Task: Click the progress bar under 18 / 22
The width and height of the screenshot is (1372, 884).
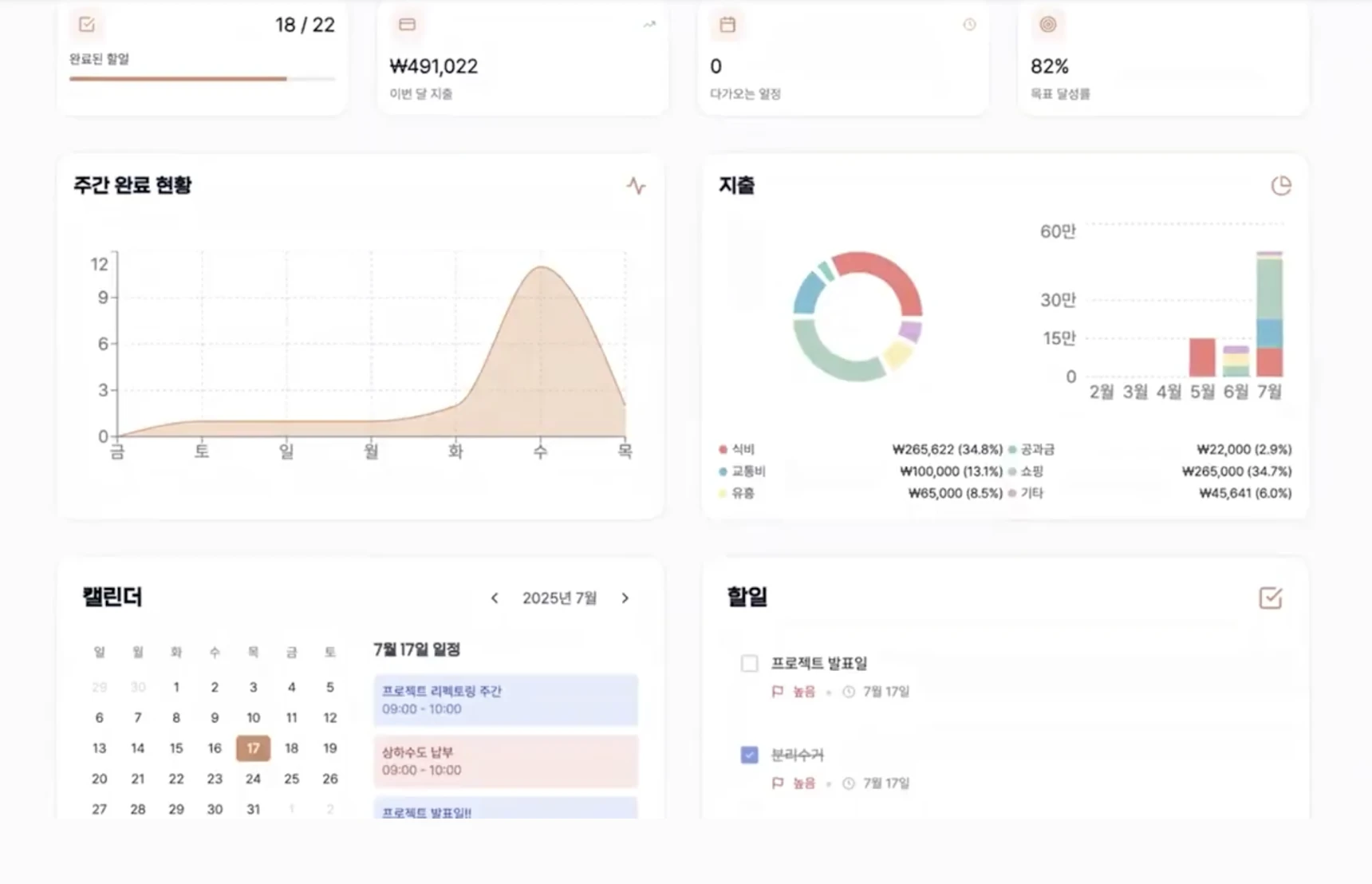Action: click(201, 78)
